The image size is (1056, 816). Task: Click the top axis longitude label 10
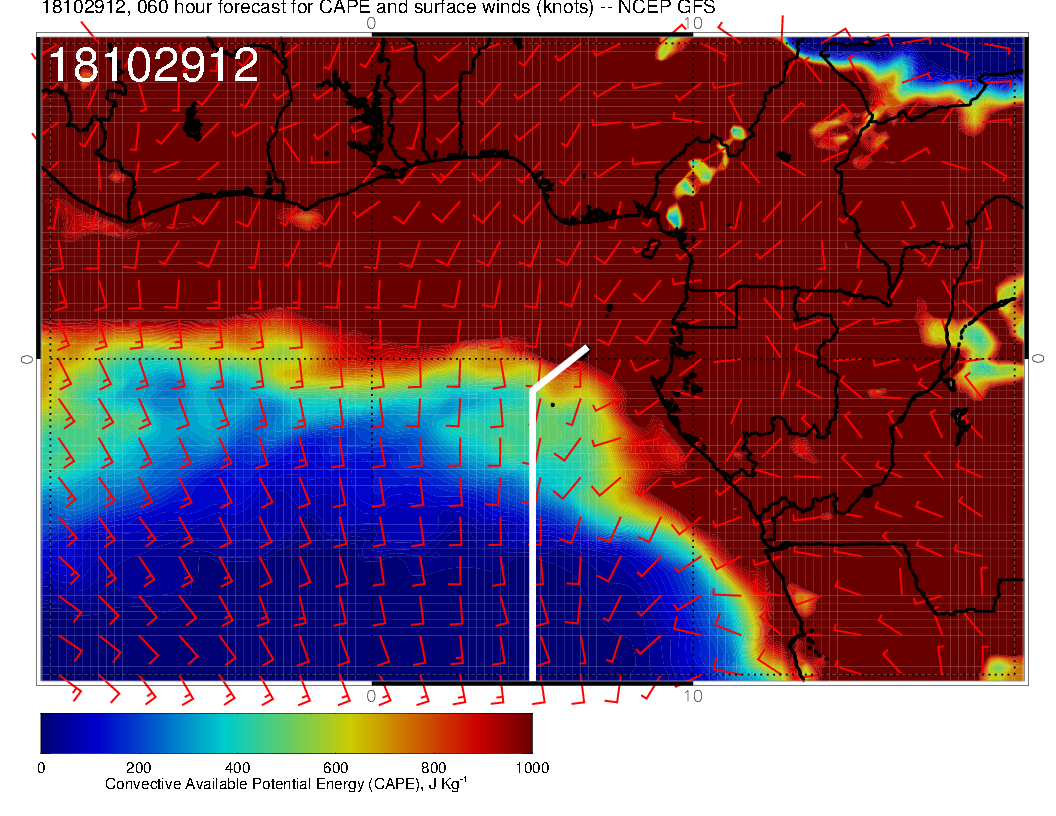pos(692,23)
